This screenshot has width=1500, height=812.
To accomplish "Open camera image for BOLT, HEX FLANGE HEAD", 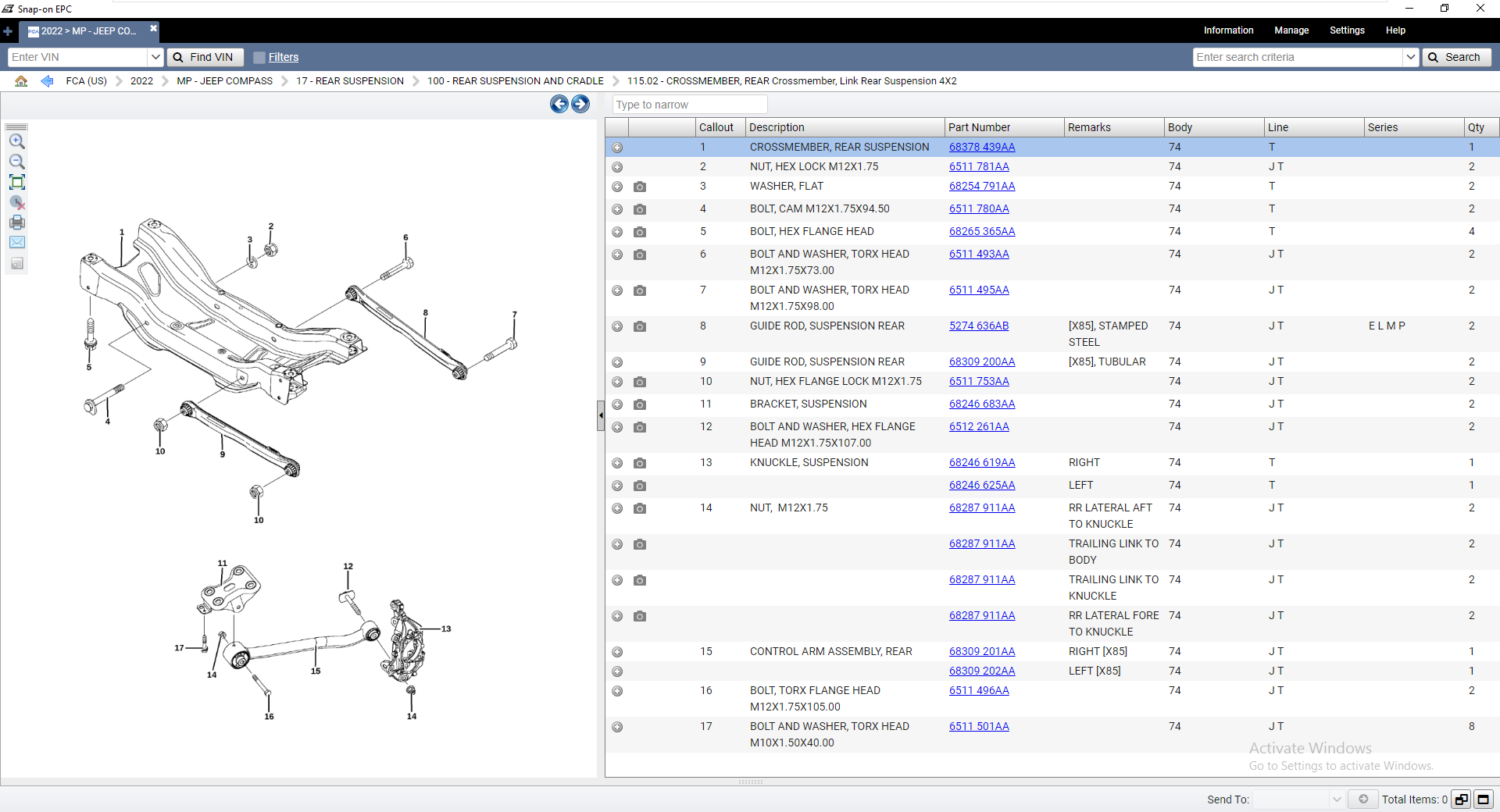I will coord(640,232).
